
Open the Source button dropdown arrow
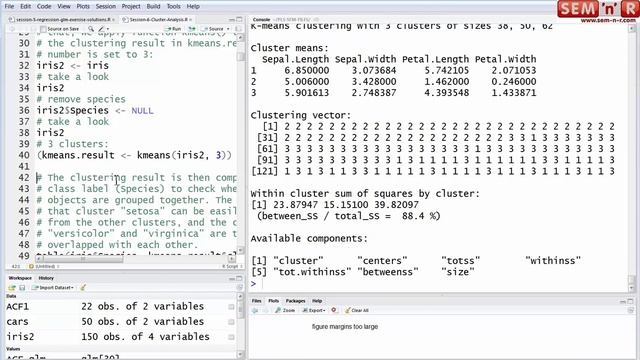point(228,29)
